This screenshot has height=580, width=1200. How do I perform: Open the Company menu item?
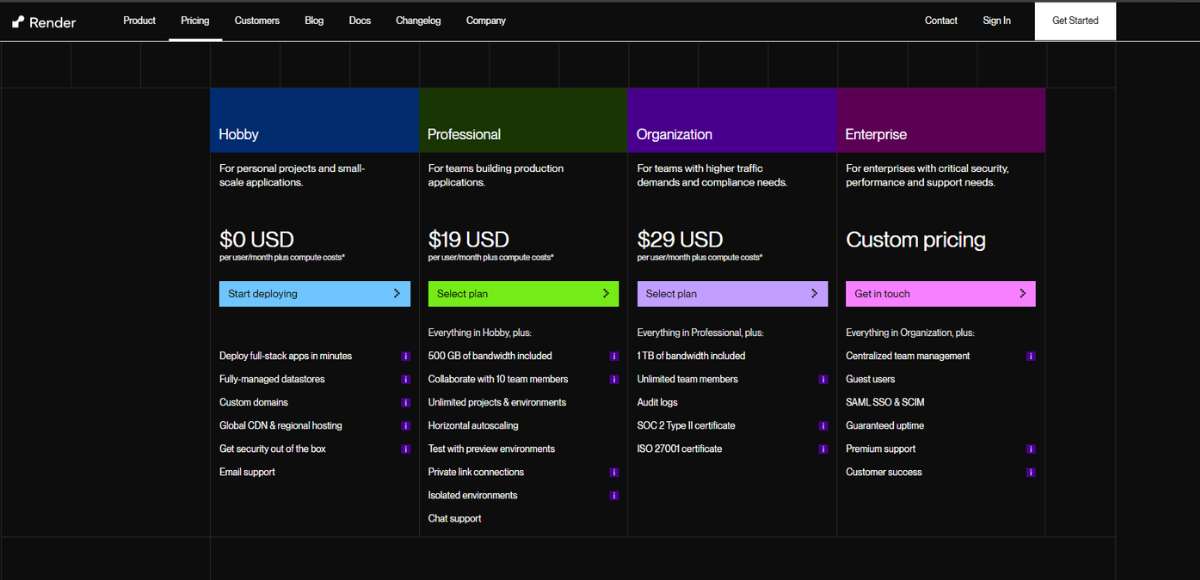coord(486,20)
